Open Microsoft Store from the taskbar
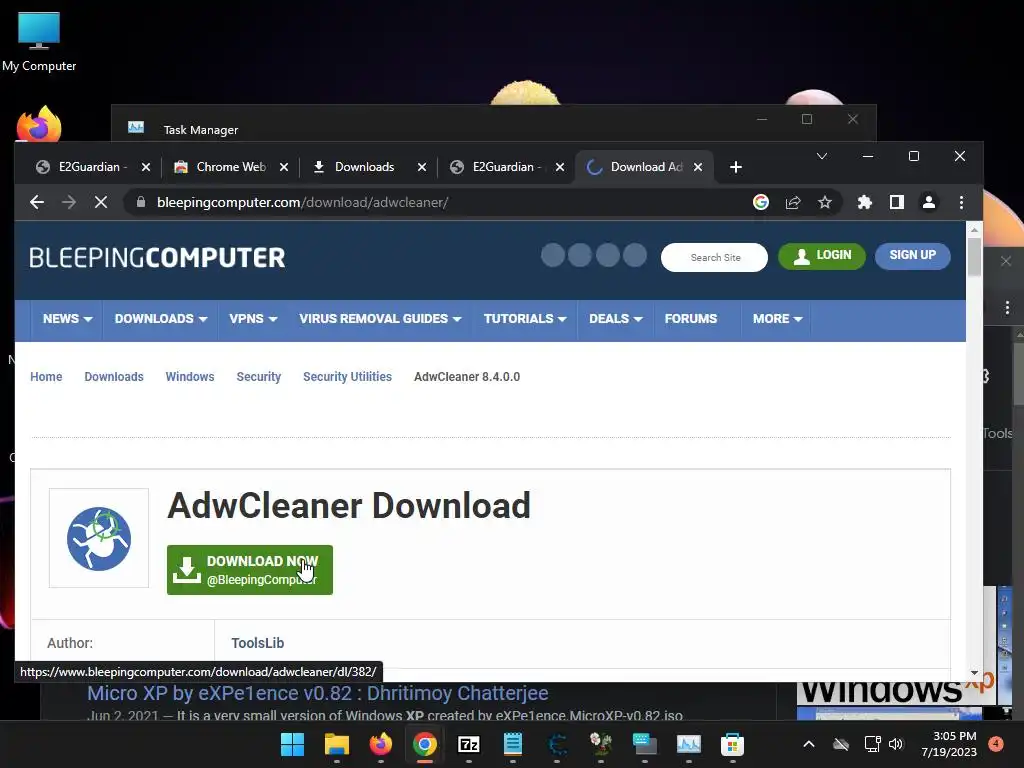1024x768 pixels. [732, 744]
